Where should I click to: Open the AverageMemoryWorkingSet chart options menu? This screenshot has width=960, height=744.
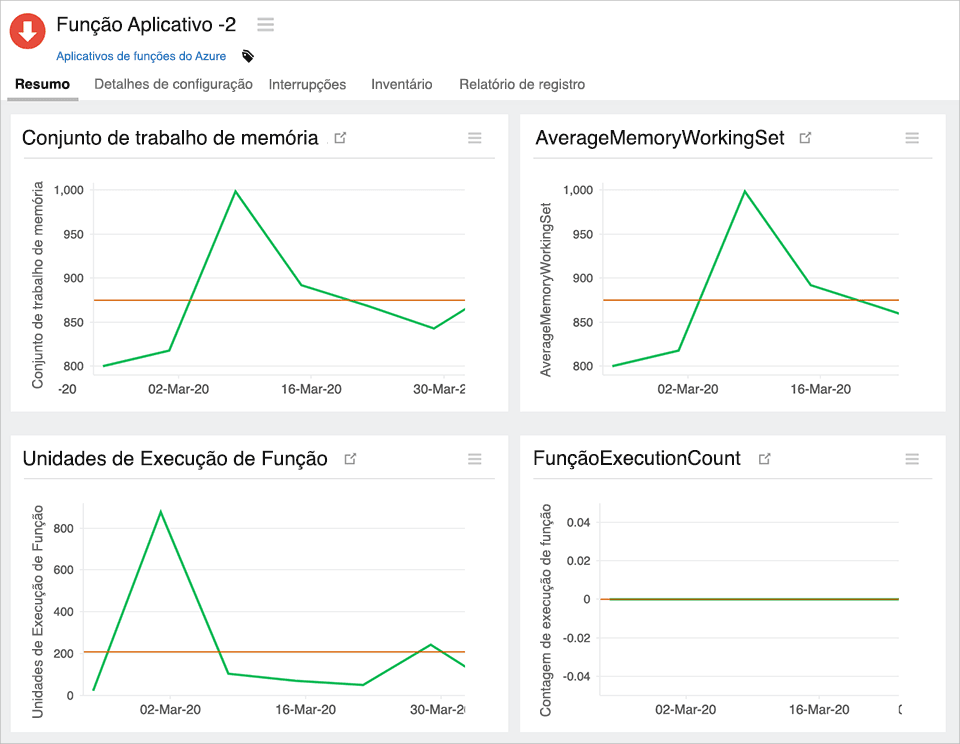[911, 139]
